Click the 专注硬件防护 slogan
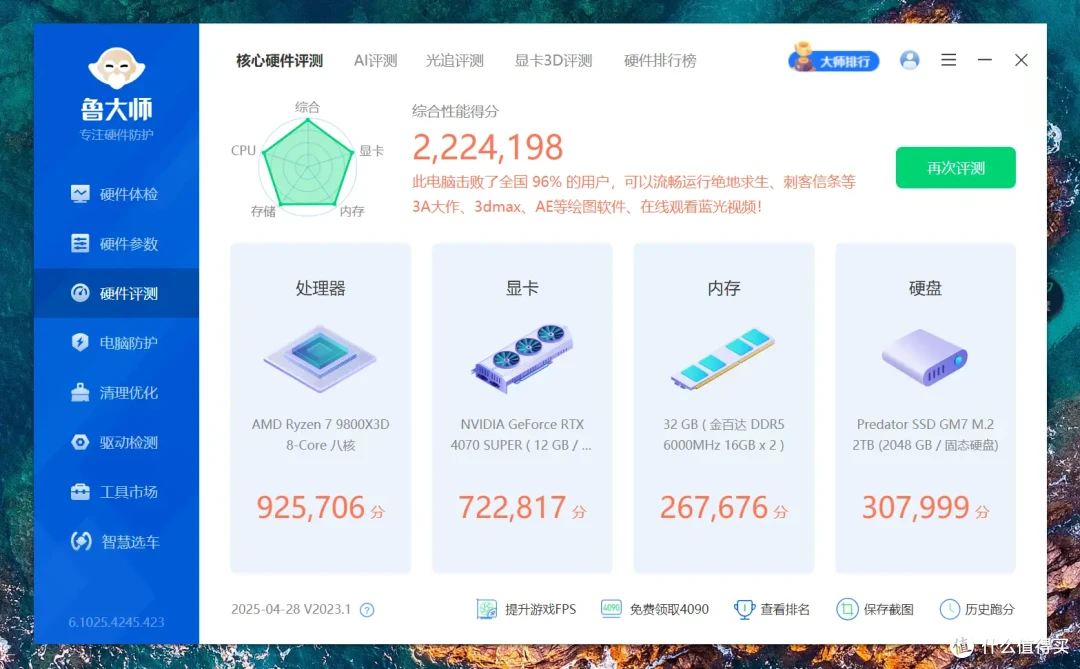The height and width of the screenshot is (669, 1080). click(x=116, y=135)
